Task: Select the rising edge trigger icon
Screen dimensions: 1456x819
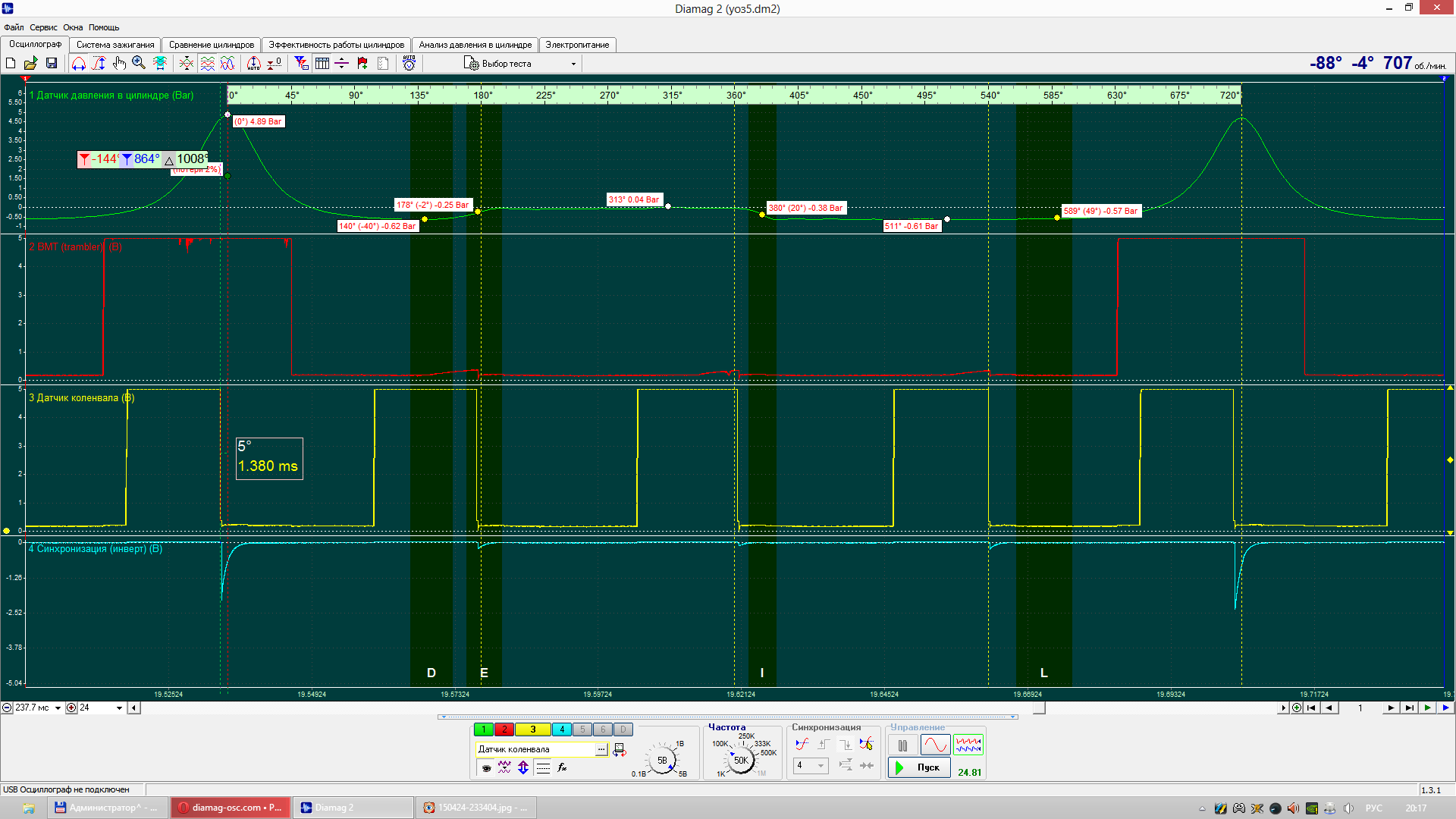Action: (x=824, y=745)
